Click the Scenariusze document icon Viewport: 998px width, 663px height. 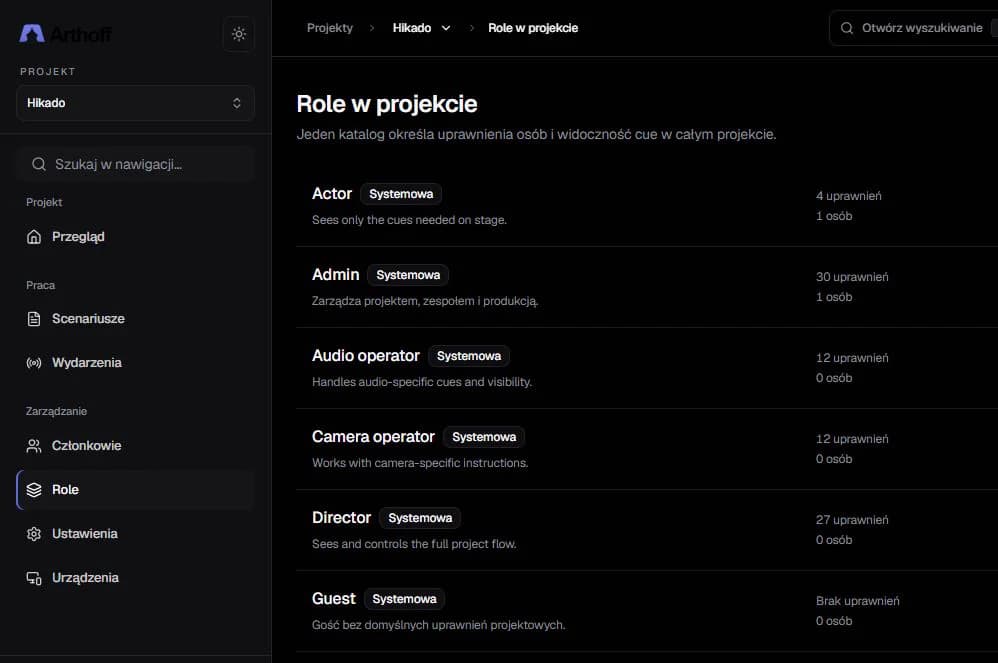(x=34, y=319)
